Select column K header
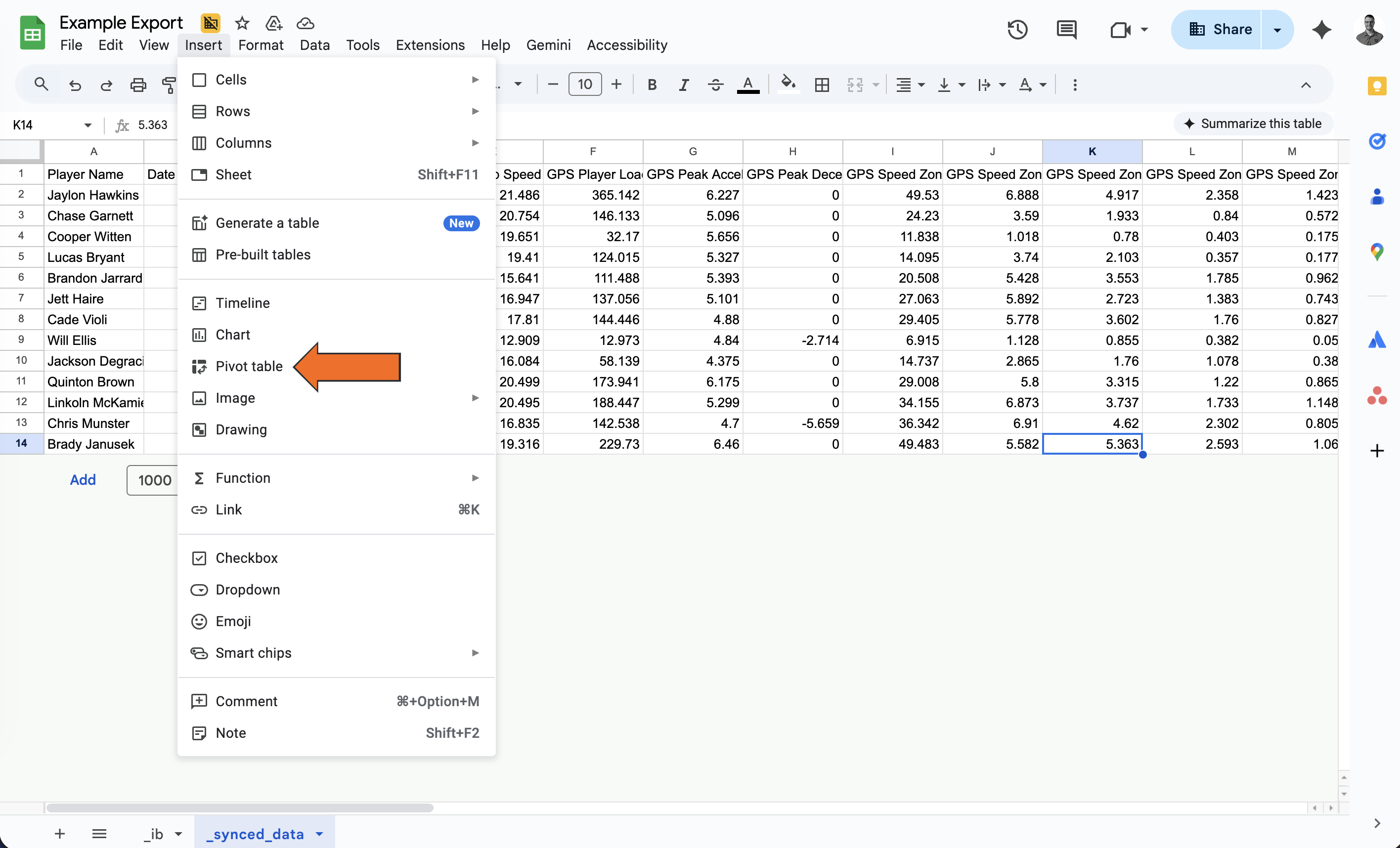Screen dimensions: 1400x848 1092,151
